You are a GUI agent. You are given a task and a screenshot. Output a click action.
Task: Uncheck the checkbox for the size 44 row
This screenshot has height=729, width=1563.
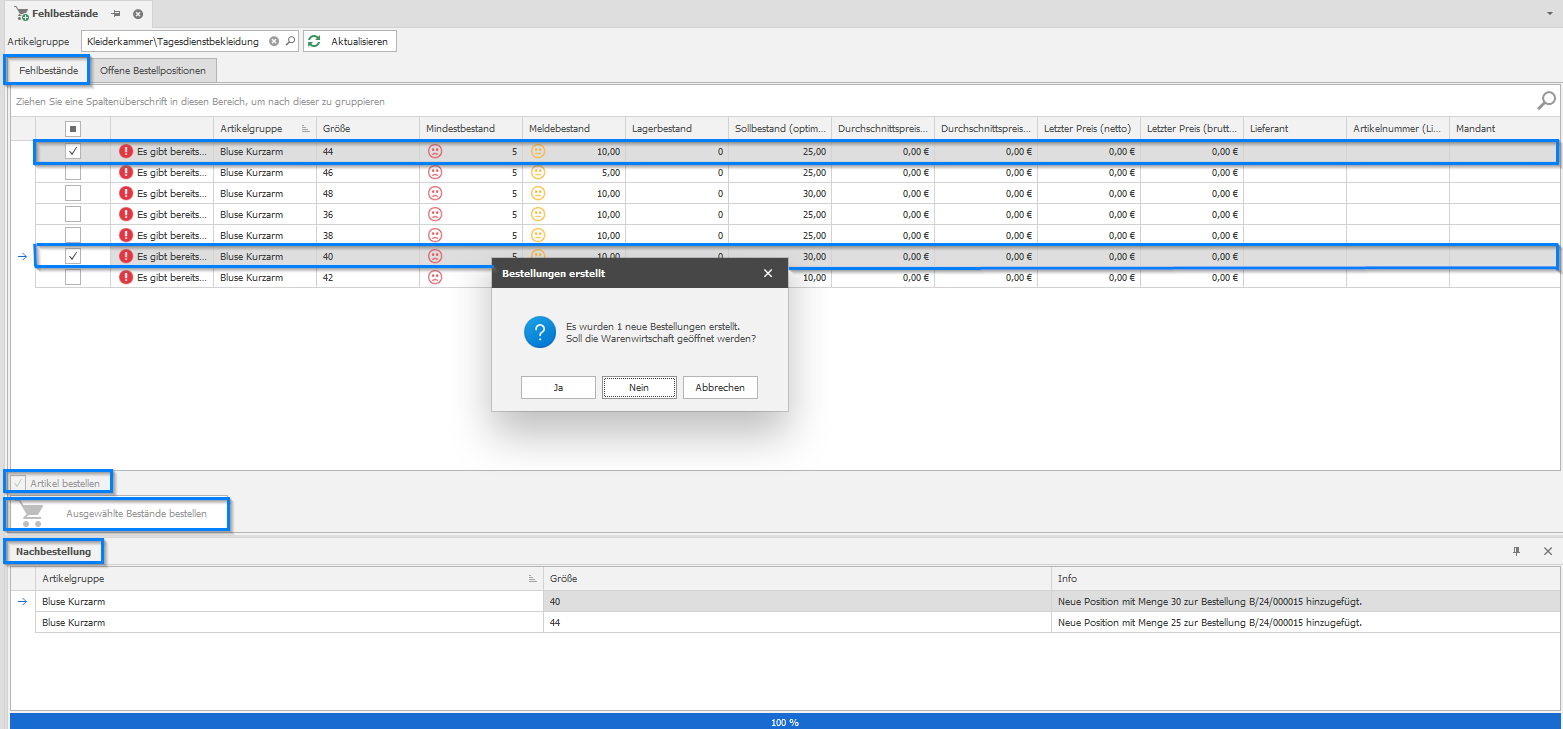(73, 151)
